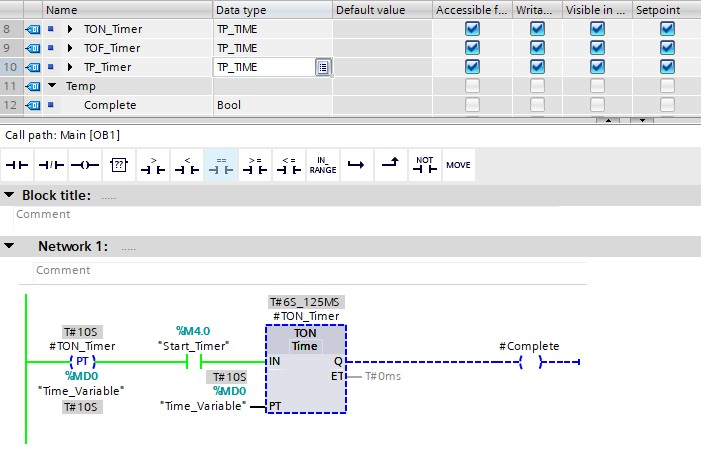Insert an empty box instruction

(x=118, y=164)
